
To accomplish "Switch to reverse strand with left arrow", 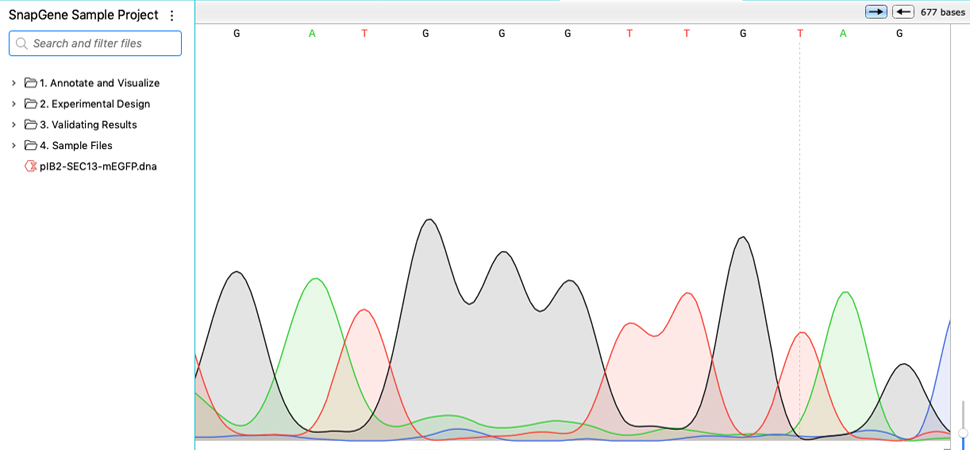I will point(903,12).
